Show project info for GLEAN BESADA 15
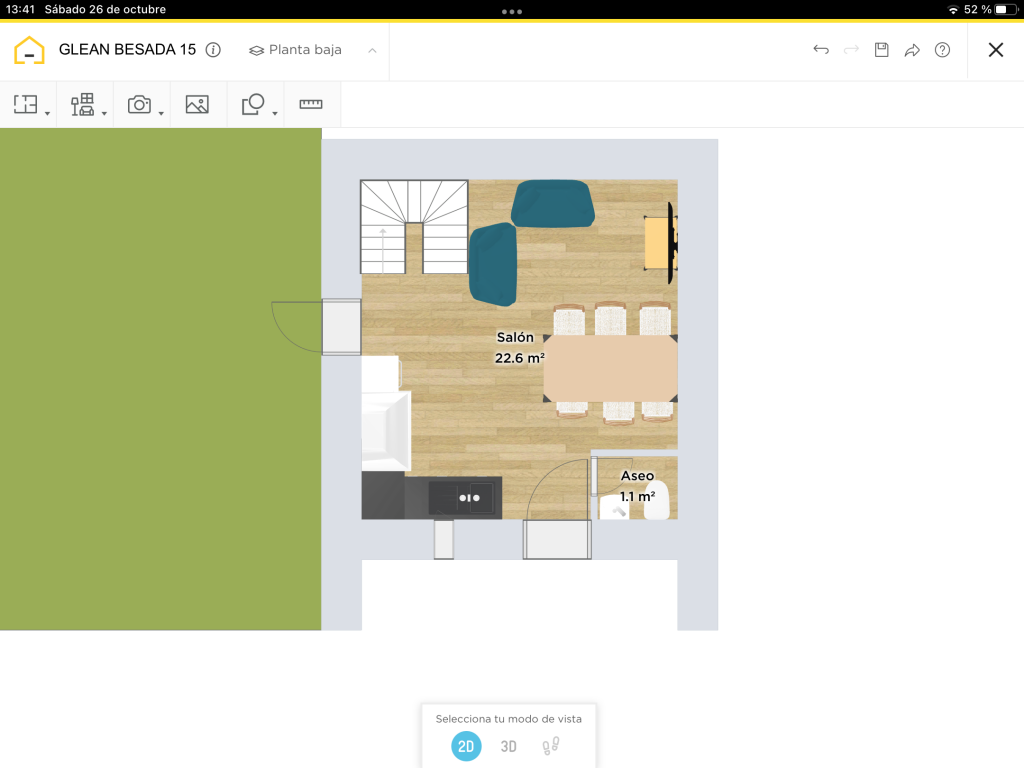The height and width of the screenshot is (768, 1024). tap(213, 50)
